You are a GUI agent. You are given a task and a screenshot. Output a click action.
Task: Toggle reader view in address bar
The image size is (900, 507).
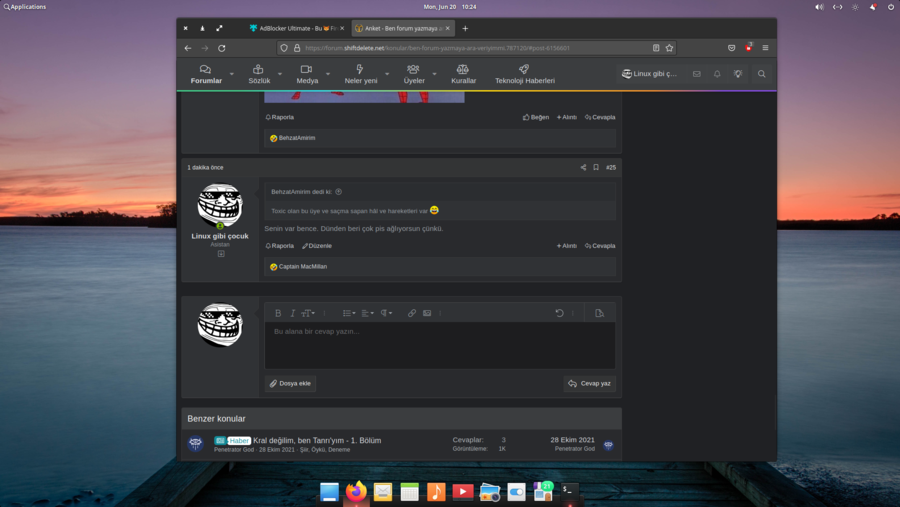coord(656,48)
